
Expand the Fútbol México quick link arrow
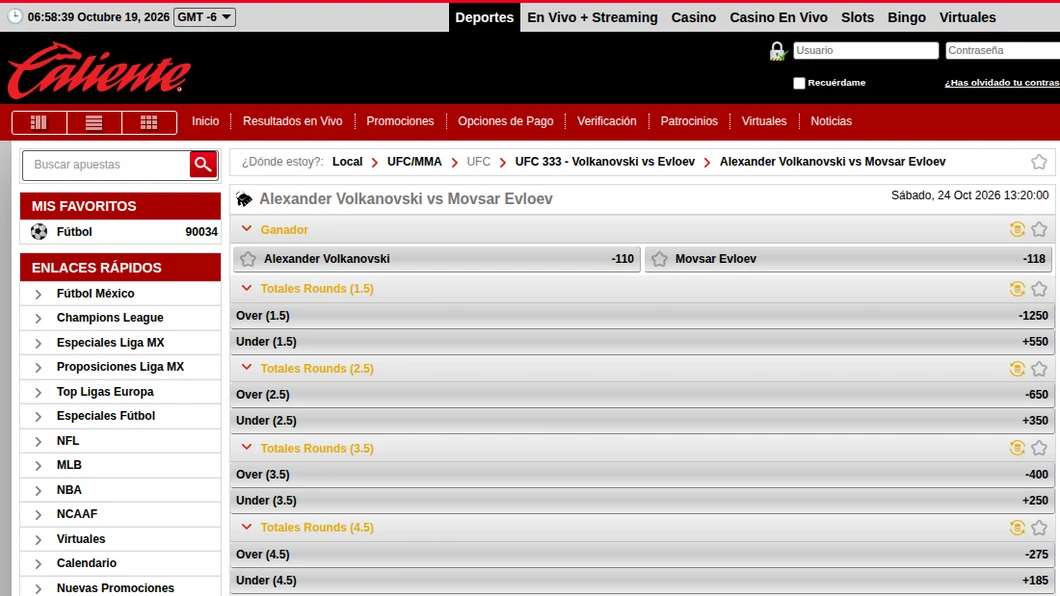[39, 294]
